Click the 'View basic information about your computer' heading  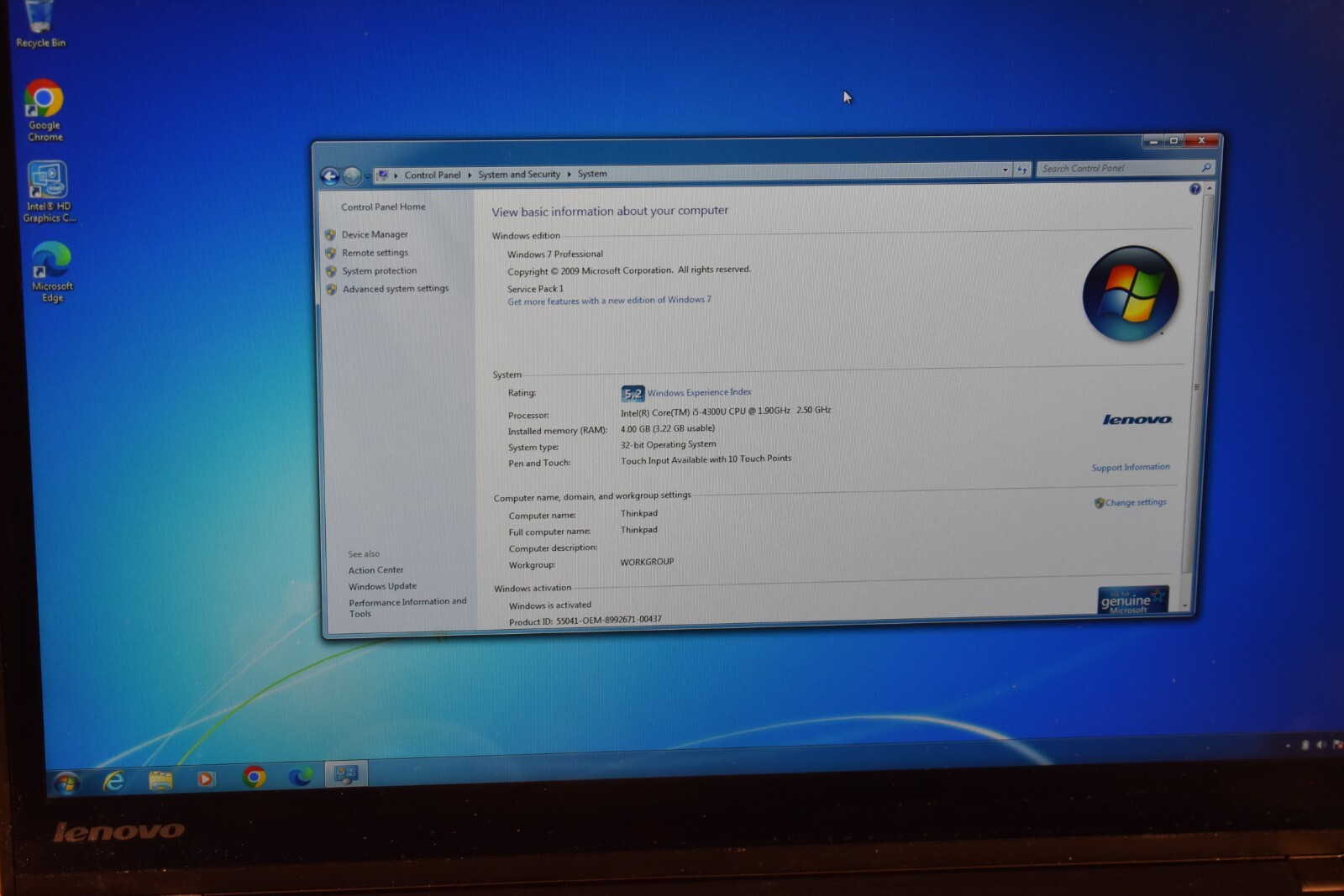[x=610, y=211]
